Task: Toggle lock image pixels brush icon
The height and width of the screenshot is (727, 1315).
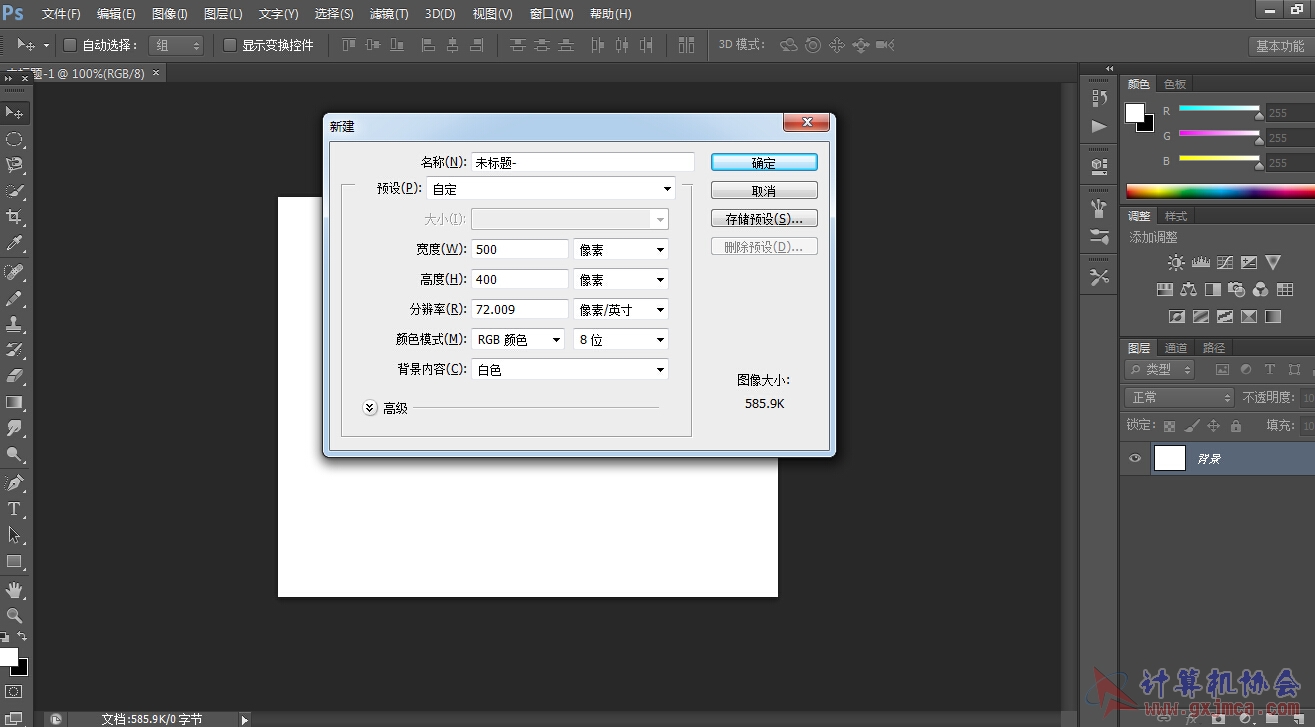Action: tap(1192, 426)
